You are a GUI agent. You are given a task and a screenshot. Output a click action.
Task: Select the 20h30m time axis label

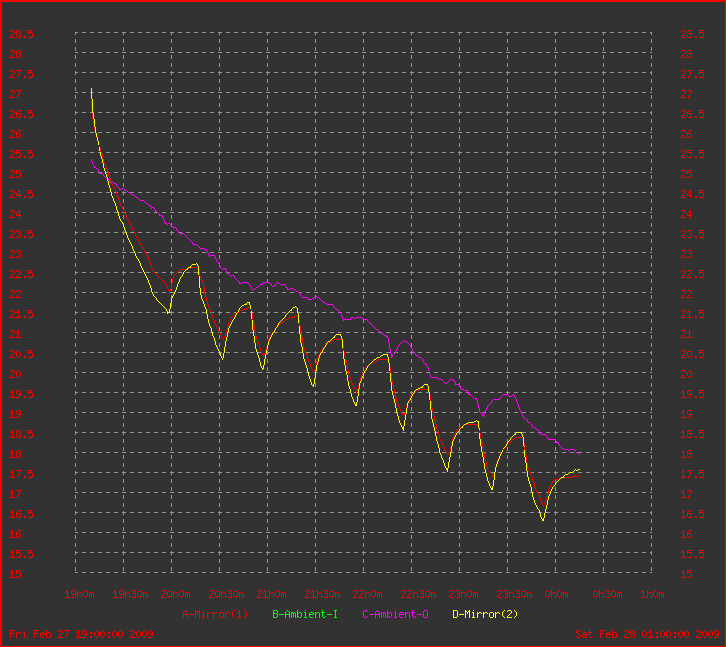226,594
